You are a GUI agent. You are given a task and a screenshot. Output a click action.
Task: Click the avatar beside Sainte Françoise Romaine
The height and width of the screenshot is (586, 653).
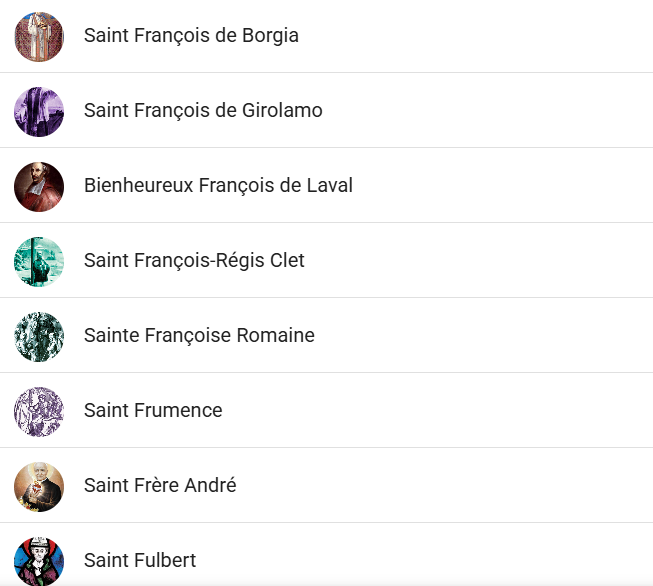(x=39, y=336)
